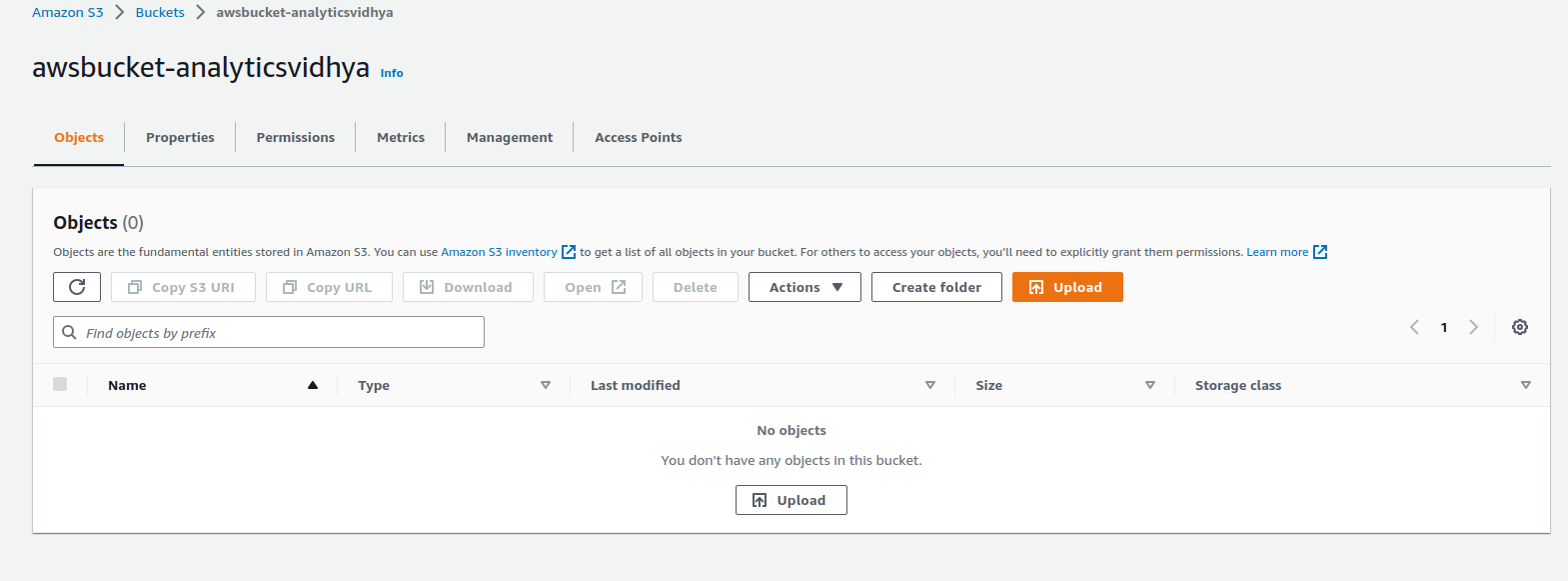1568x581 pixels.
Task: Click external link icon after Learn more
Action: [x=1320, y=252]
